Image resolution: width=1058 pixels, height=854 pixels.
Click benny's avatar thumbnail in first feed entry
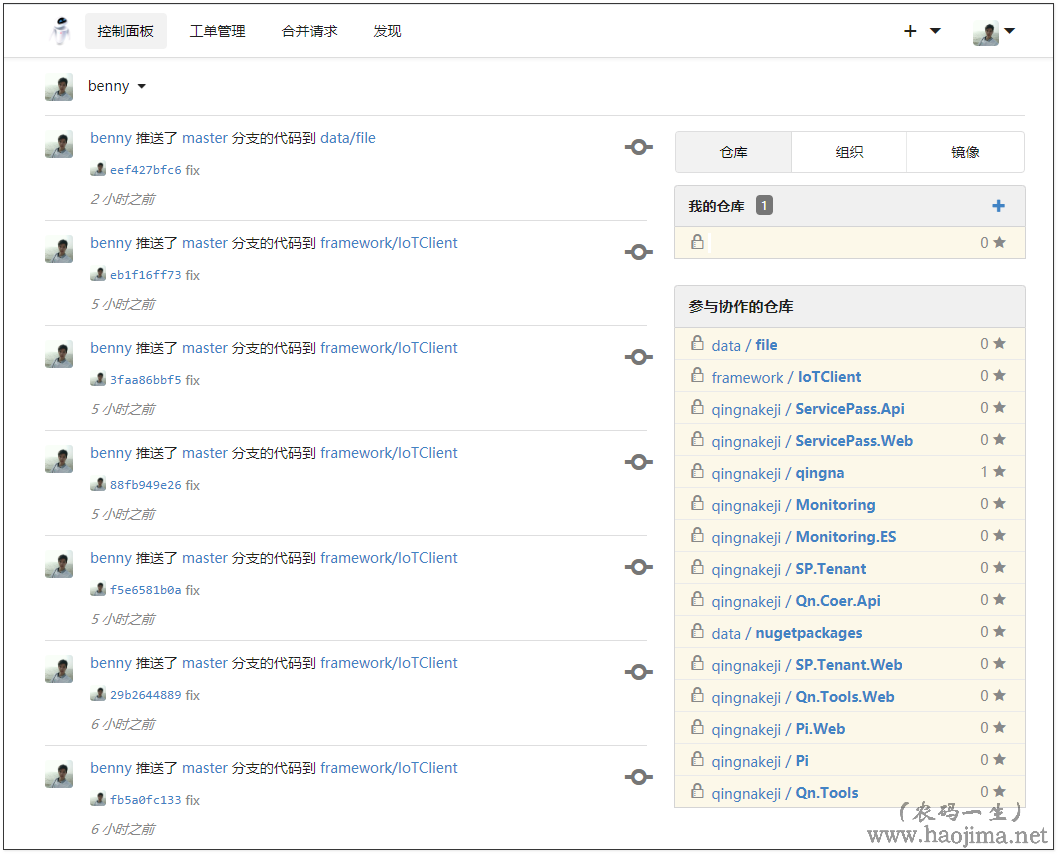(59, 144)
